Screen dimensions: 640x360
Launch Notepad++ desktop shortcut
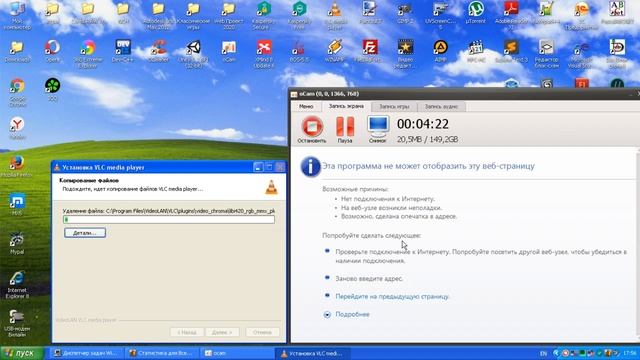546,13
